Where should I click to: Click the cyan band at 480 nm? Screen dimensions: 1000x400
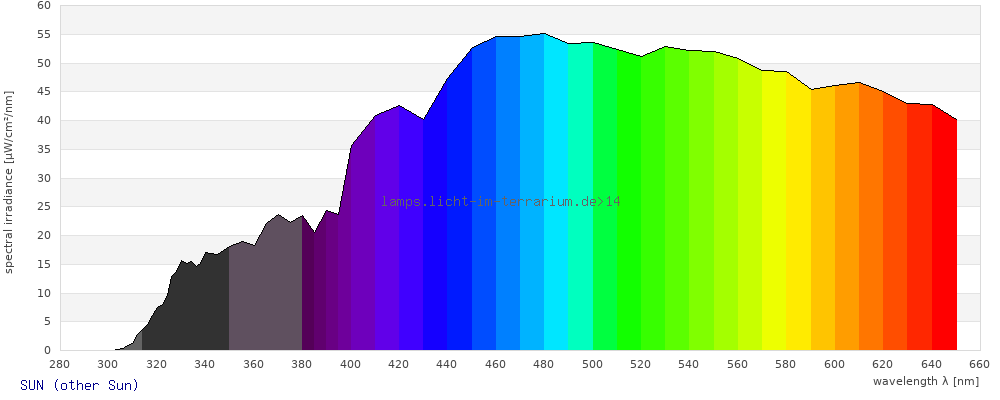point(556,200)
